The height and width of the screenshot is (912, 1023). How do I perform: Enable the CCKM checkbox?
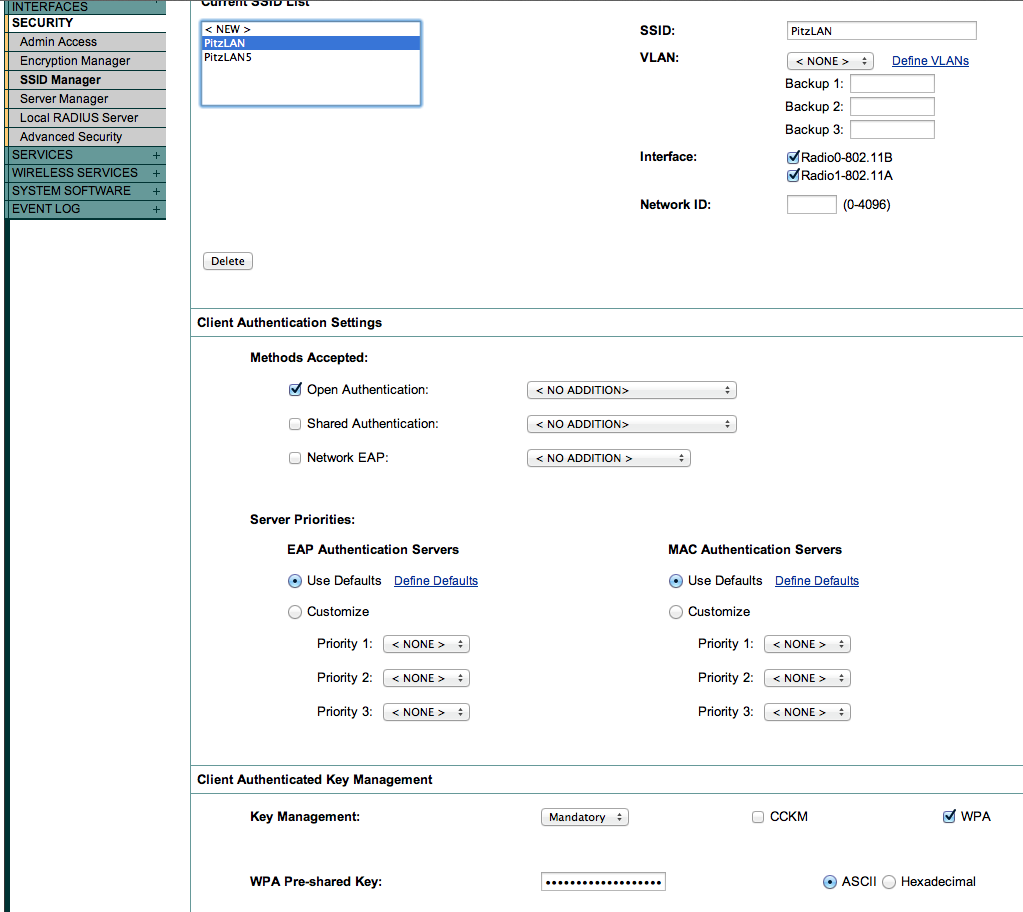[x=757, y=817]
